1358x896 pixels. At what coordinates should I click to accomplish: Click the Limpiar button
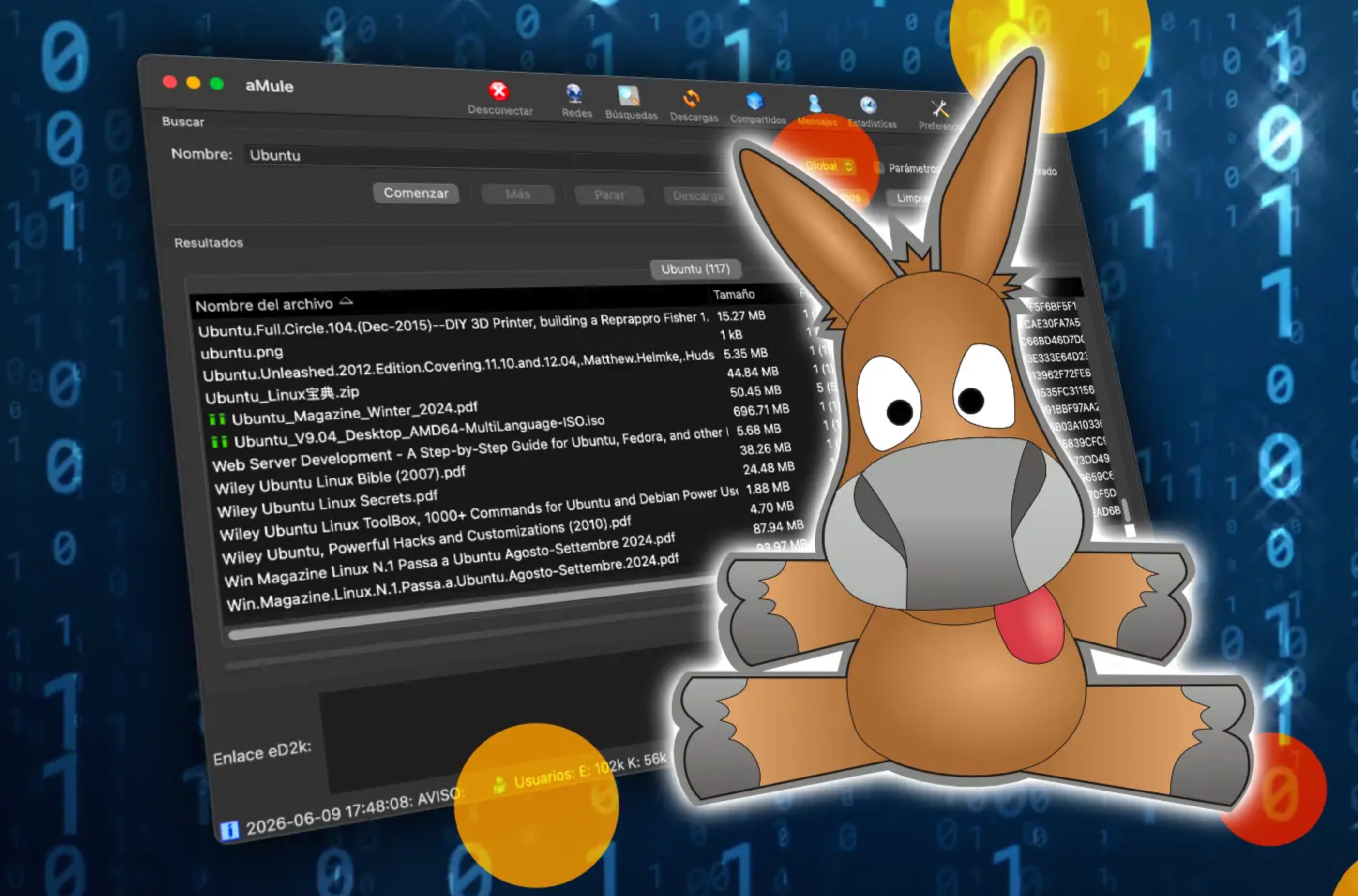[910, 198]
